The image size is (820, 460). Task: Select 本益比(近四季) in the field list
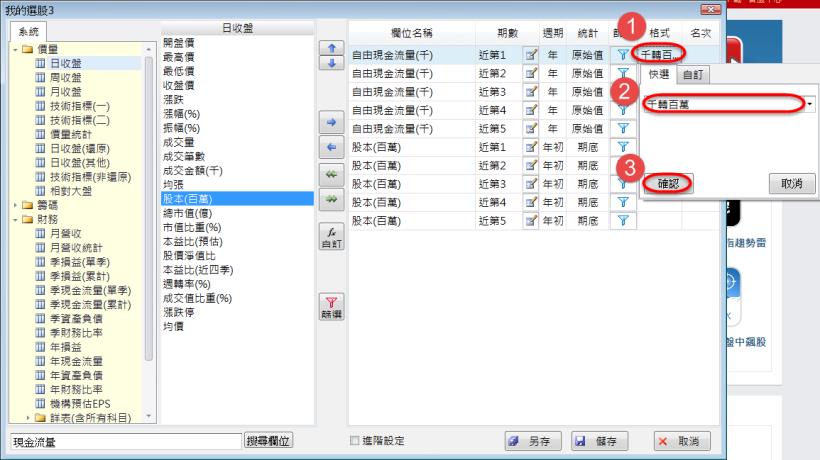click(x=198, y=270)
